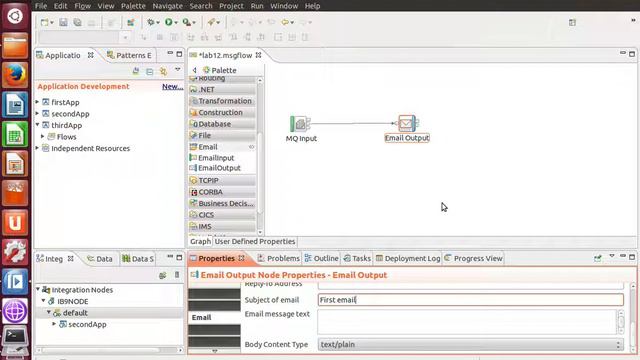Click the Save toolbar icon
This screenshot has width=640, height=360.
tap(63, 22)
